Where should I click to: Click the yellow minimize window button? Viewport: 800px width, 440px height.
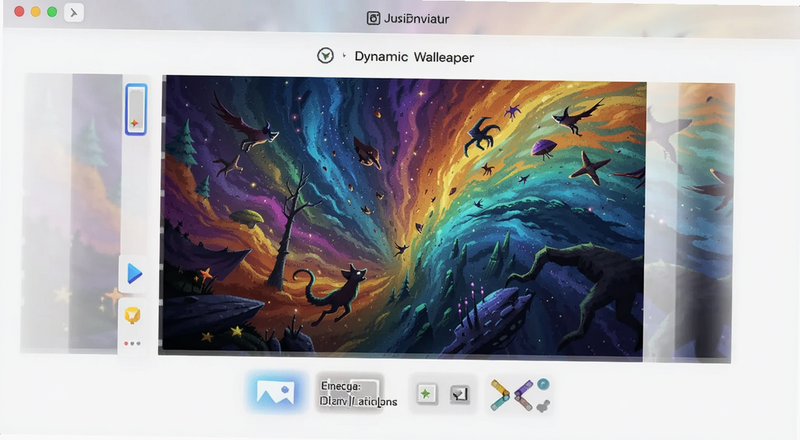[36, 12]
